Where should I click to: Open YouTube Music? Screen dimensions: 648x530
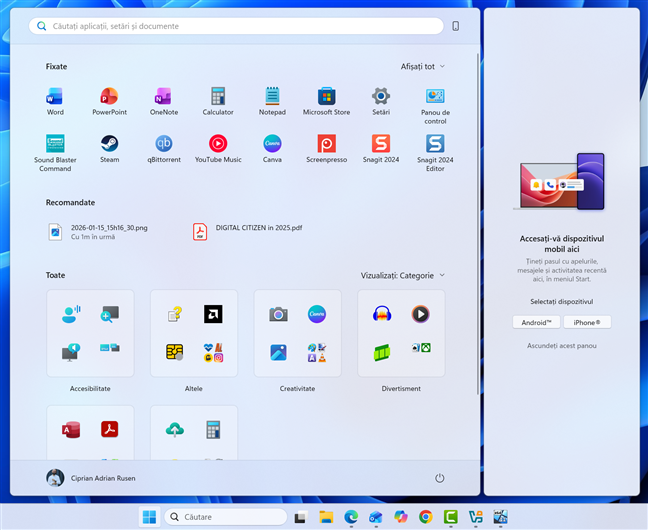(218, 149)
